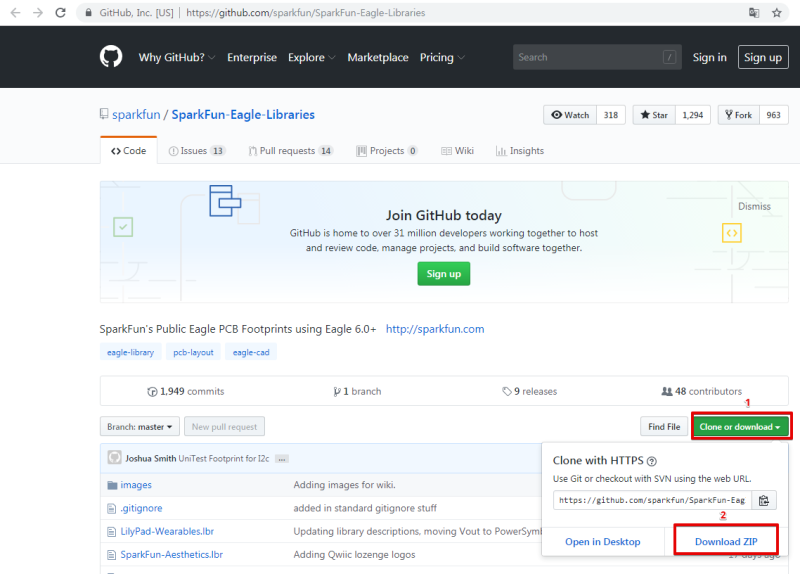Open the Pull requests tab

click(x=291, y=151)
